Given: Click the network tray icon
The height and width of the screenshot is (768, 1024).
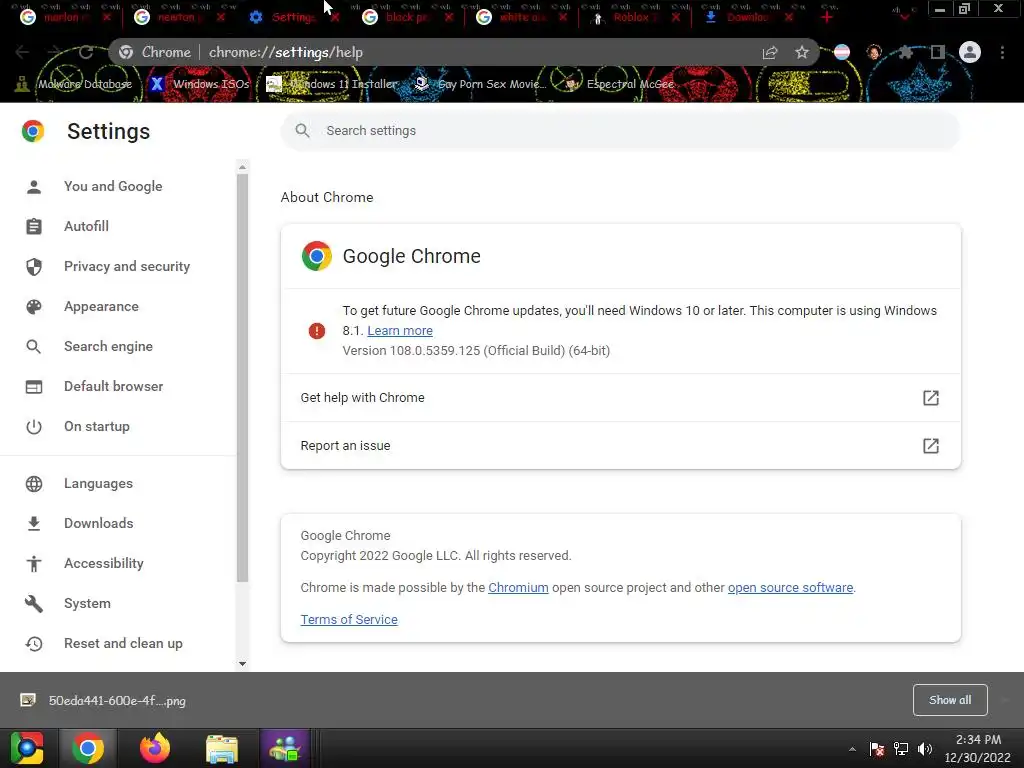Looking at the screenshot, I should [x=901, y=749].
